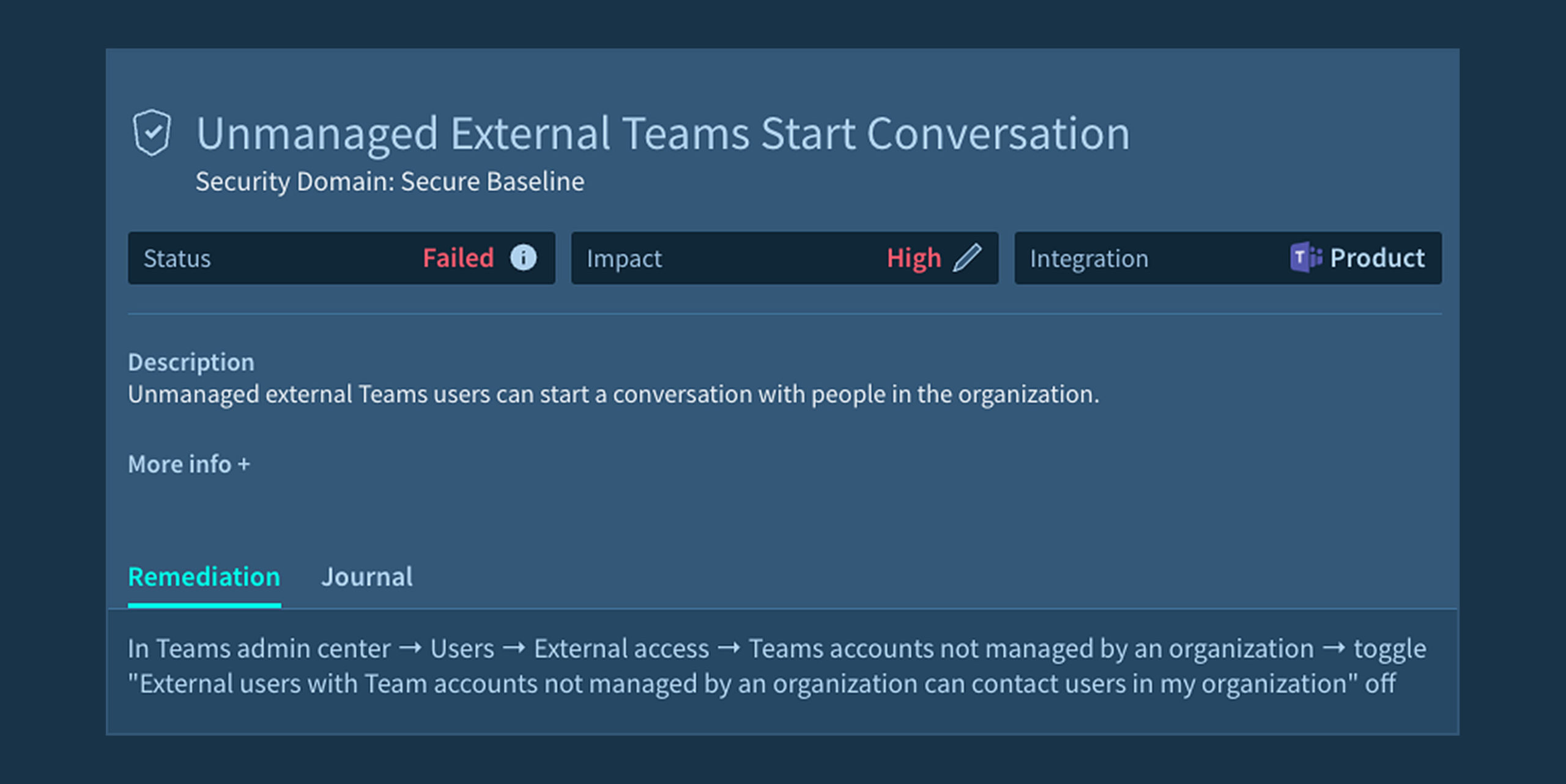Click the red High impact value
Screen dimensions: 1566x784
click(914, 258)
